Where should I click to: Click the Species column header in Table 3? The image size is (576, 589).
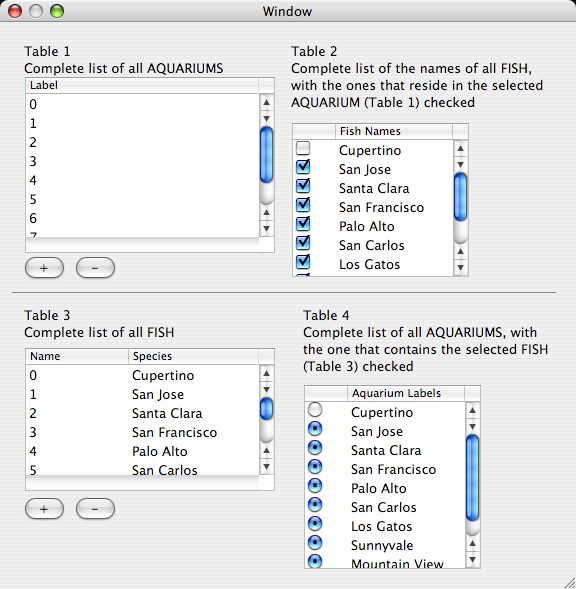(194, 356)
